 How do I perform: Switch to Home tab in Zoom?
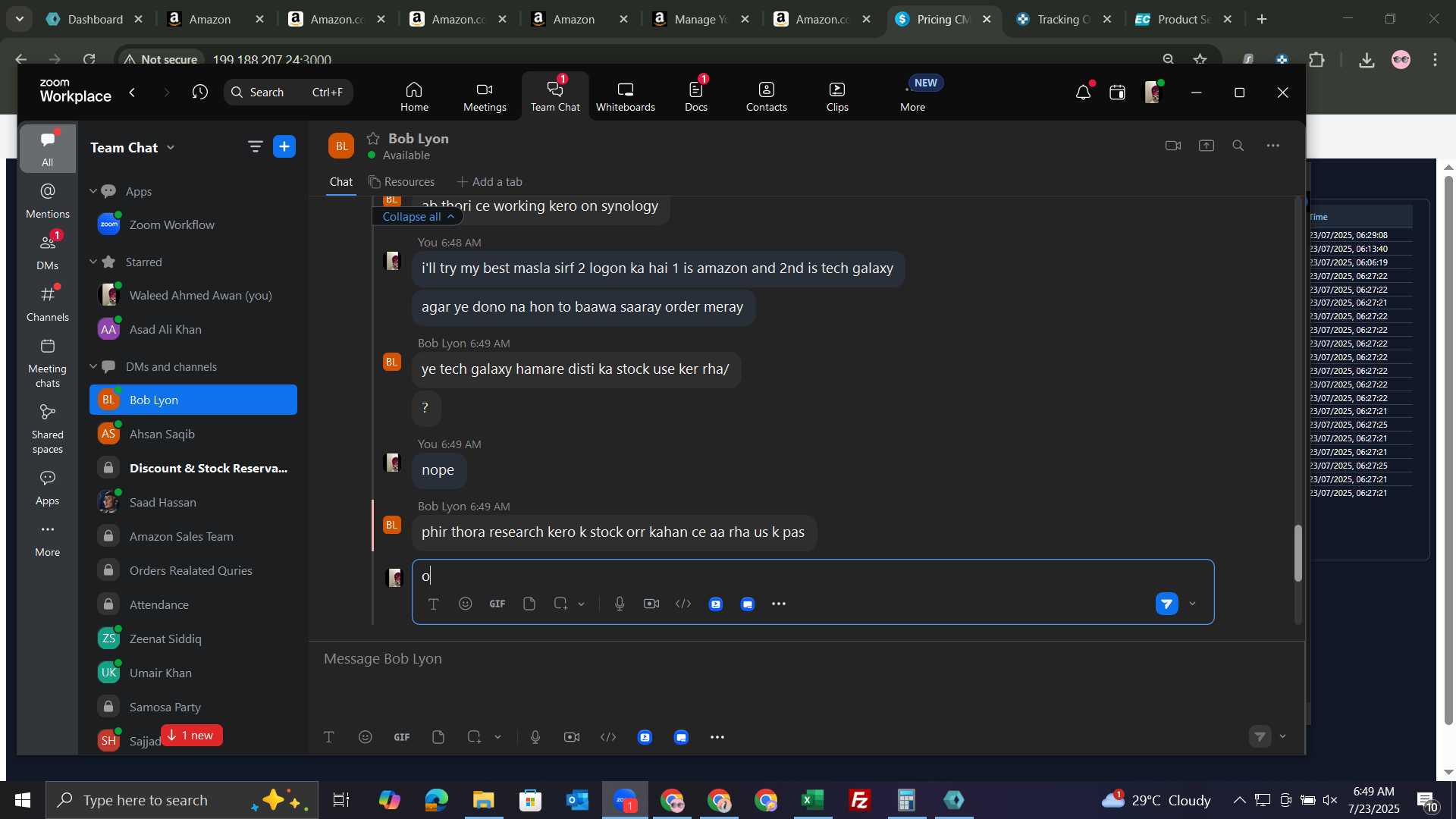414,96
